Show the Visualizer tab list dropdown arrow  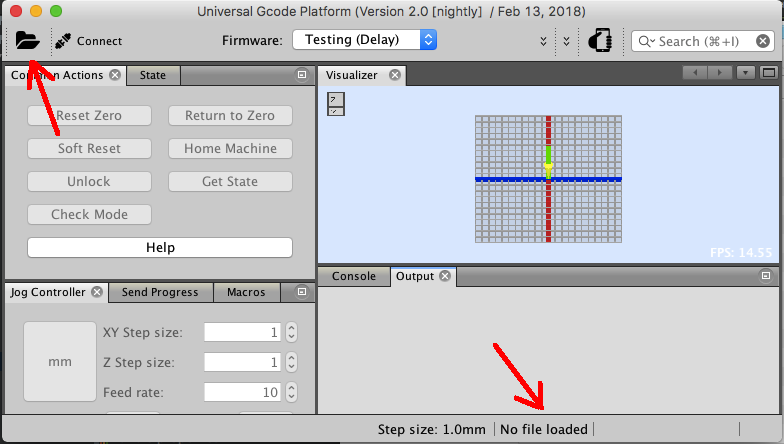(745, 73)
